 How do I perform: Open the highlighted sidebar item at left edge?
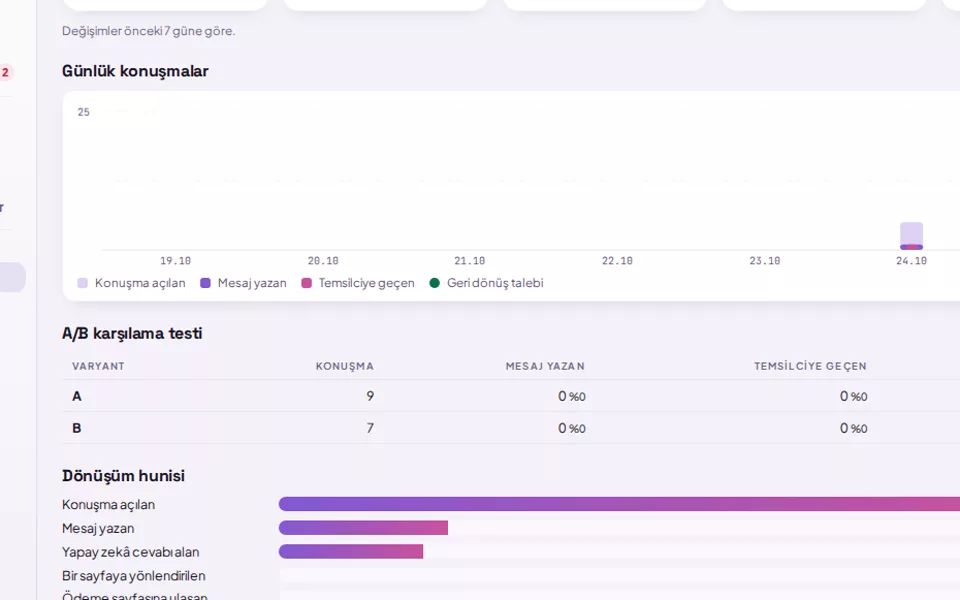click(x=12, y=277)
